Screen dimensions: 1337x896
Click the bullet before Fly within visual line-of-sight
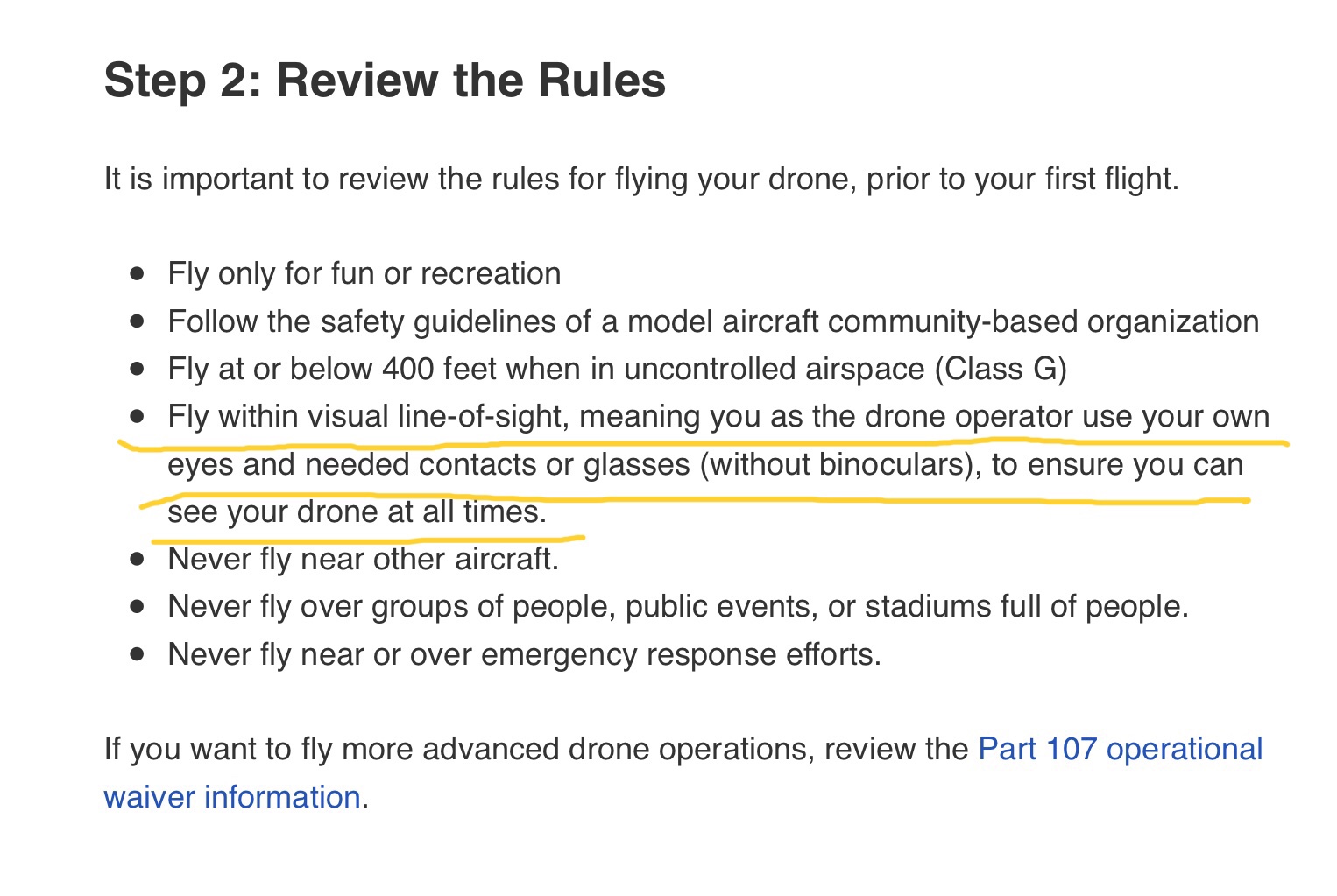[137, 416]
